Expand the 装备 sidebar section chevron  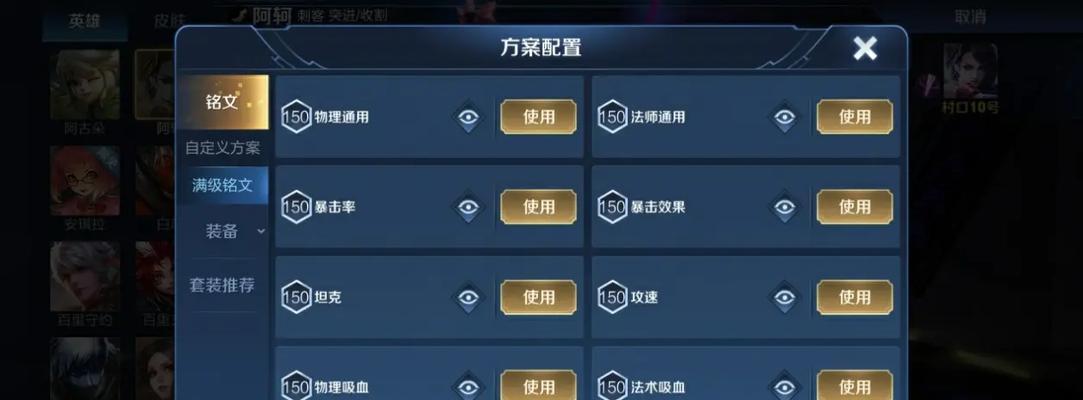(x=261, y=231)
